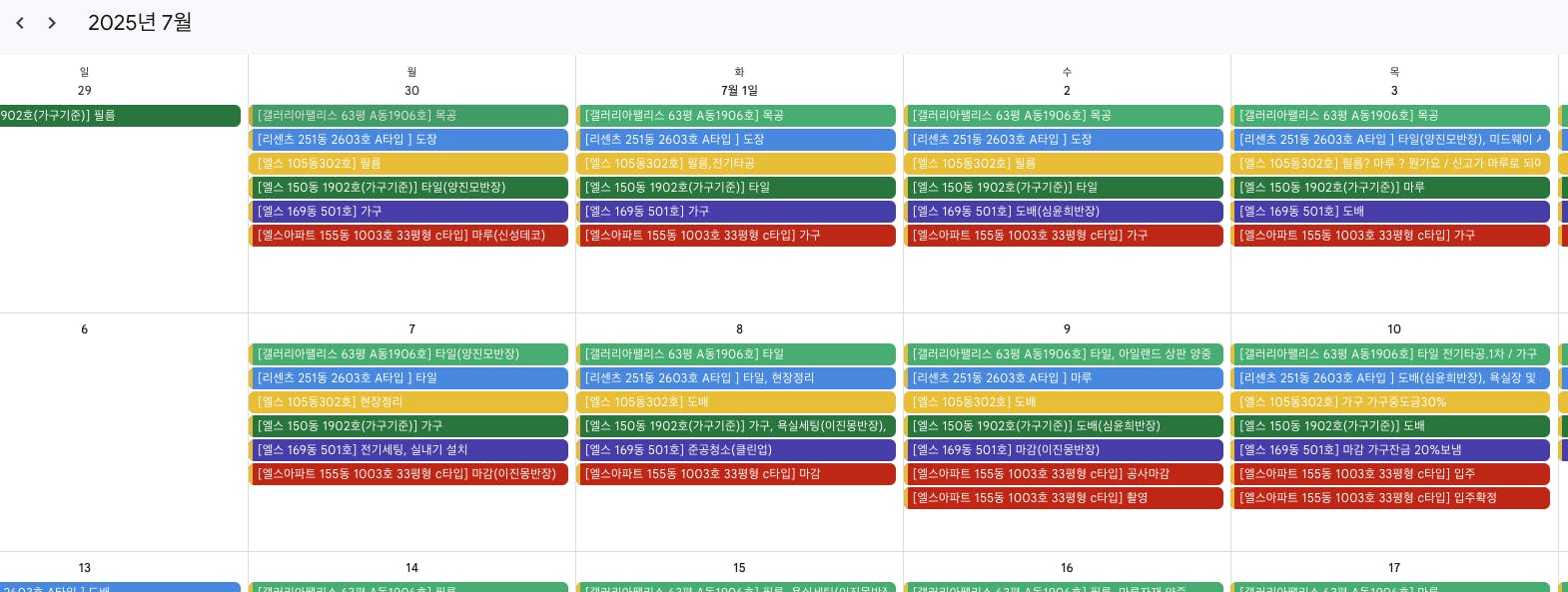
Task: Open July 7 엘스아파트 155동 마감(이진몽반장) event
Action: tap(408, 474)
